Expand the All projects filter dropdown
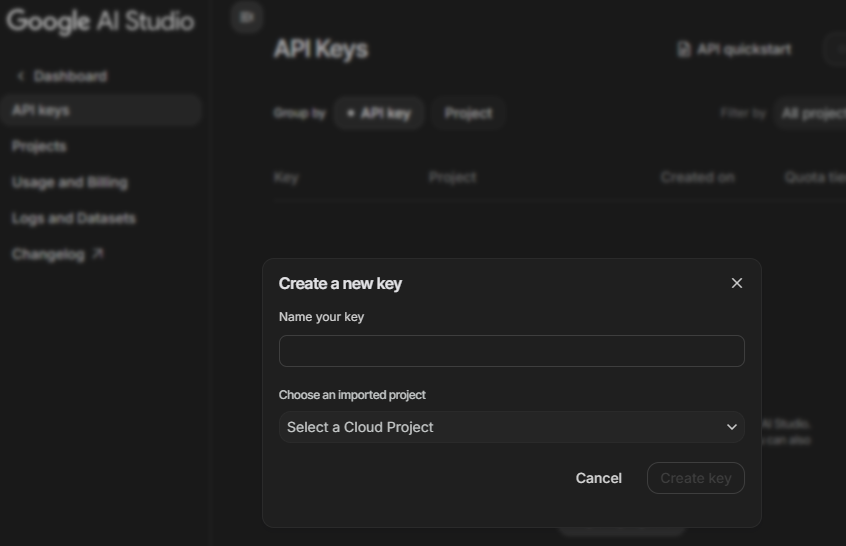 [811, 114]
